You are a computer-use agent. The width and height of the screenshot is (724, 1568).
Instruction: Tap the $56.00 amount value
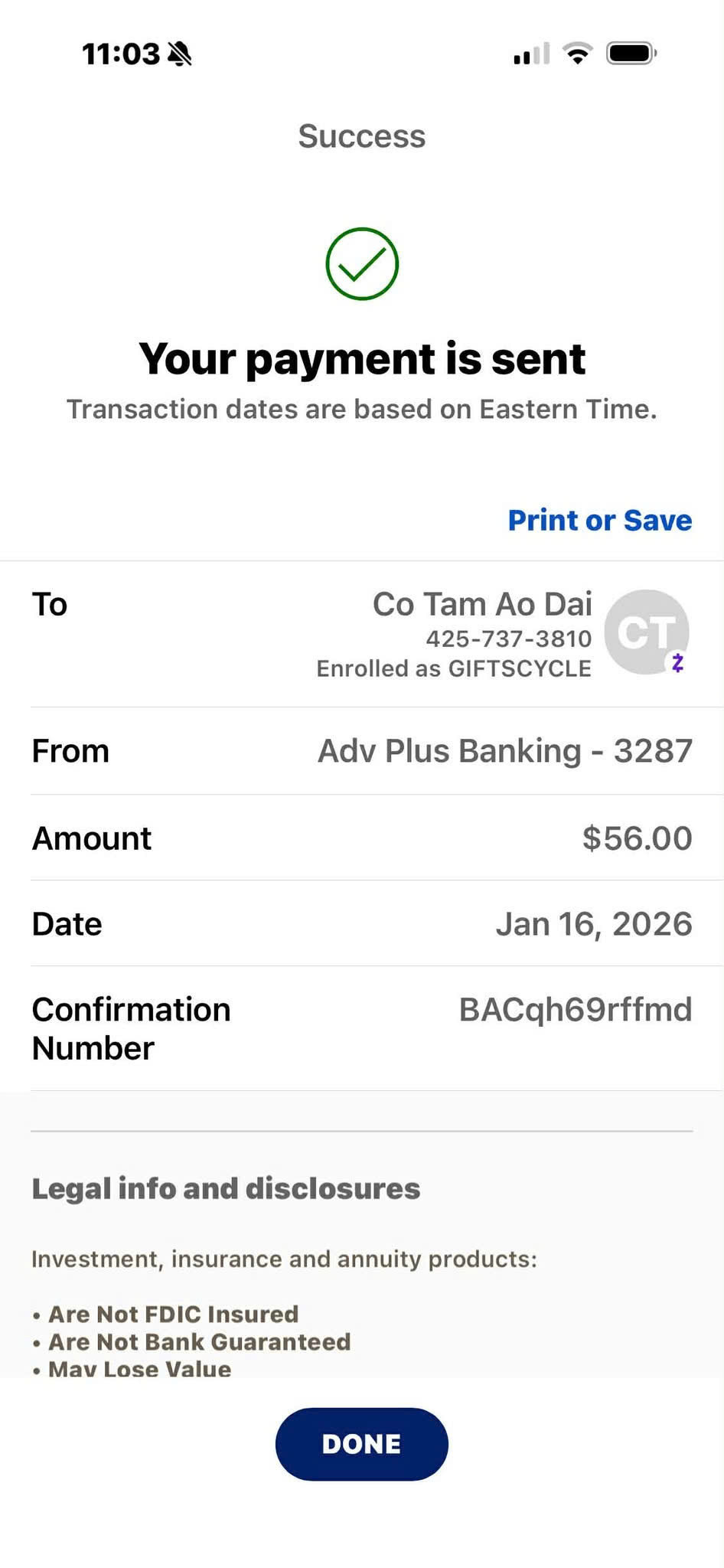637,838
